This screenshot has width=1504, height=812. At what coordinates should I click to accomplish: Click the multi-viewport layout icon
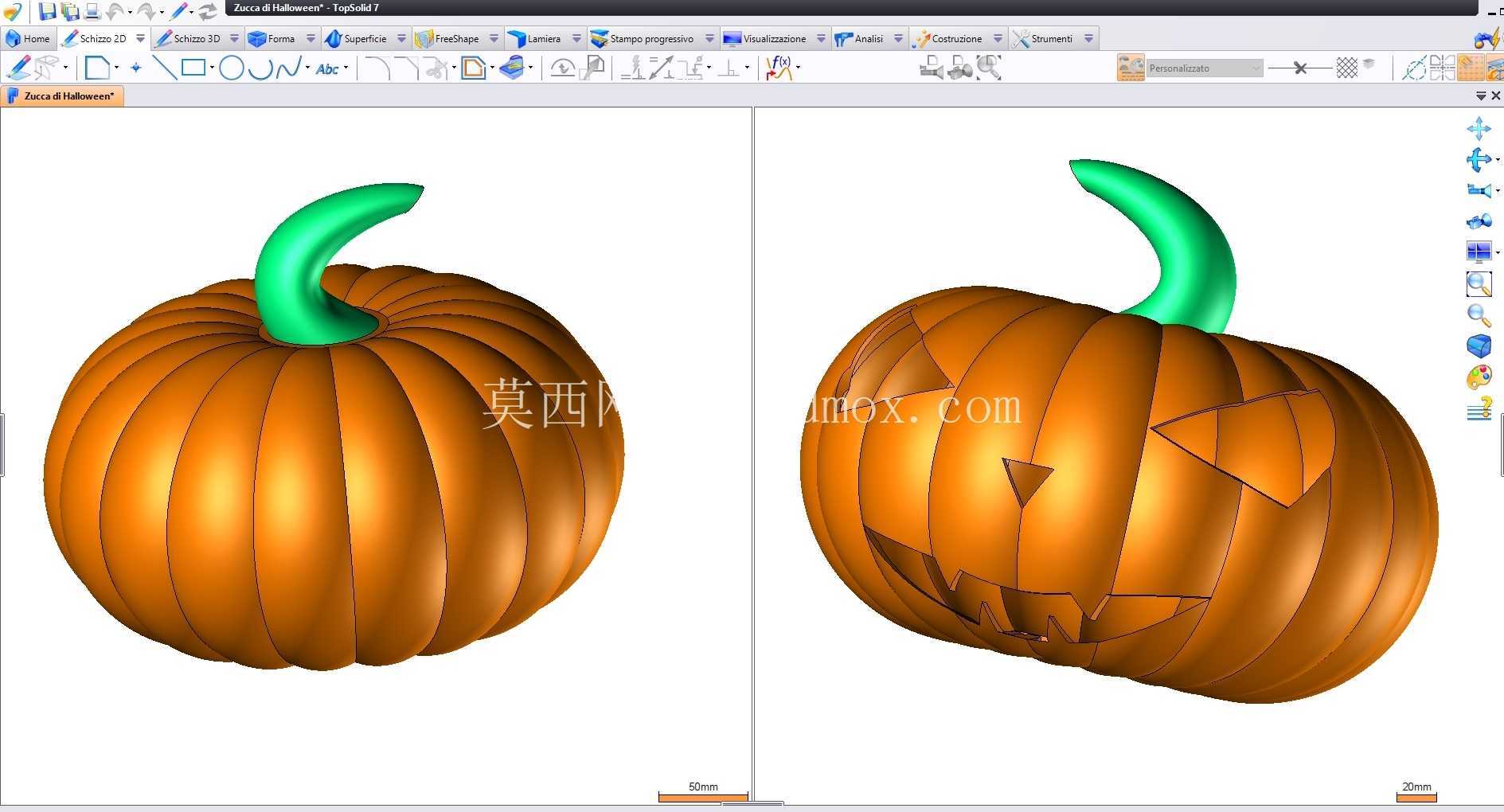coord(1479,252)
